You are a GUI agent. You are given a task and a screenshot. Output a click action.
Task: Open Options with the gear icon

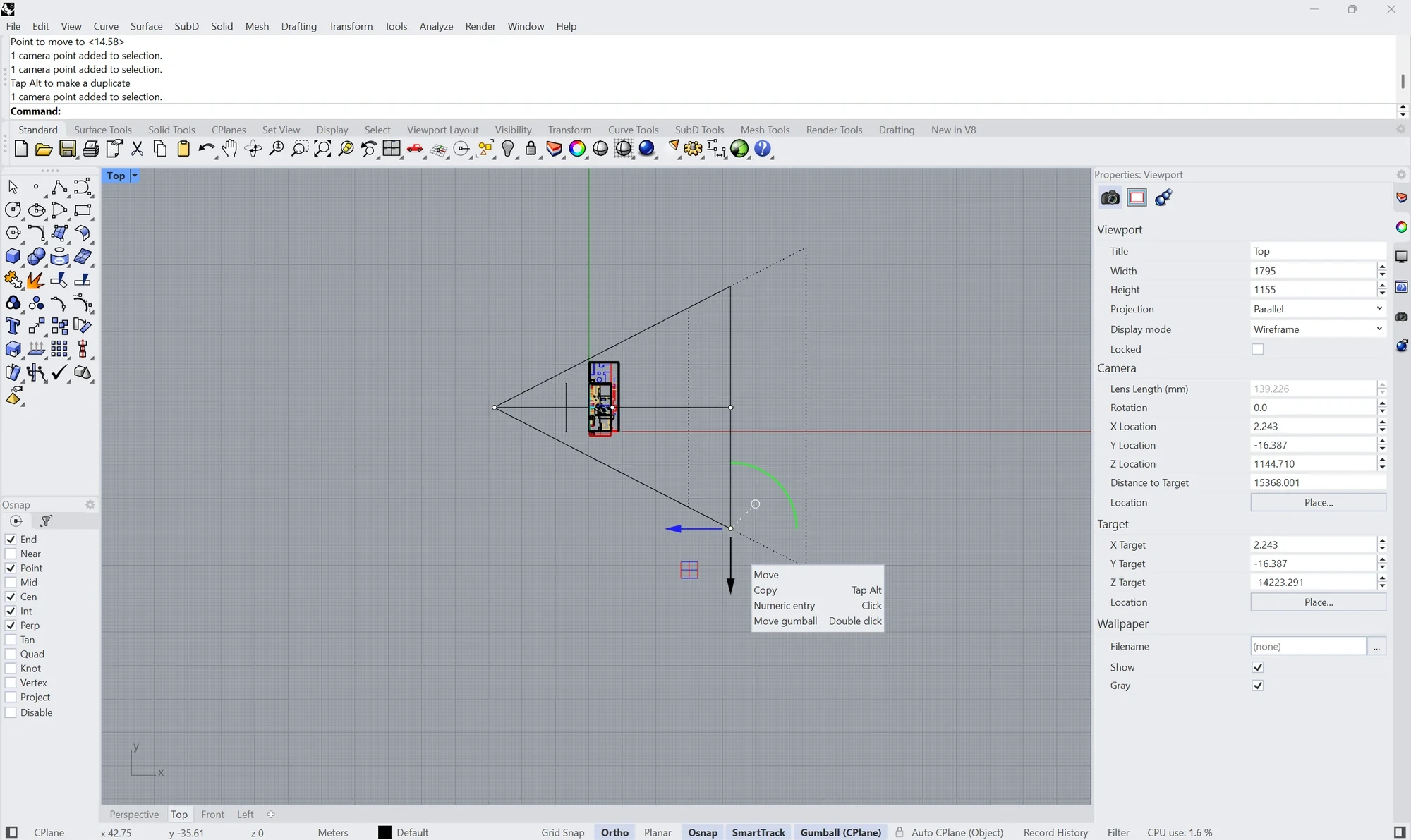[x=693, y=149]
